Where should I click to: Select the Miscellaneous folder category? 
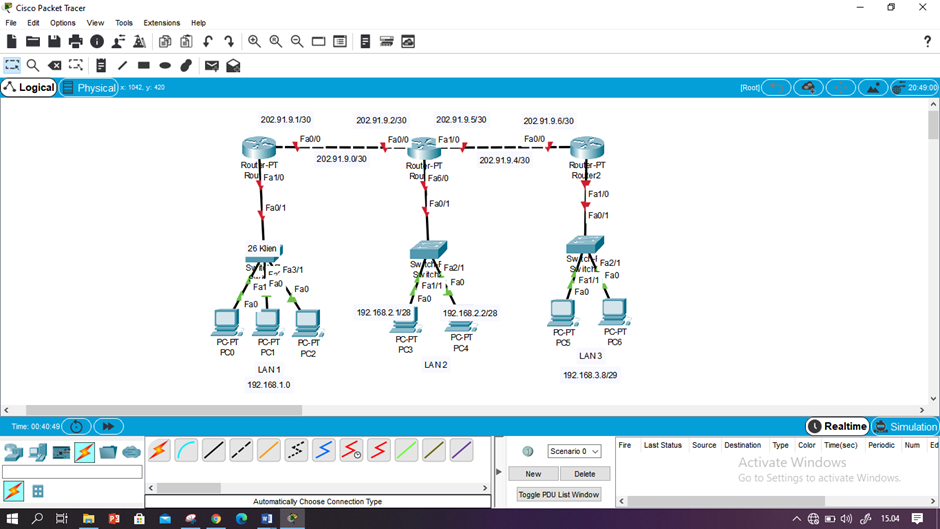tap(108, 452)
